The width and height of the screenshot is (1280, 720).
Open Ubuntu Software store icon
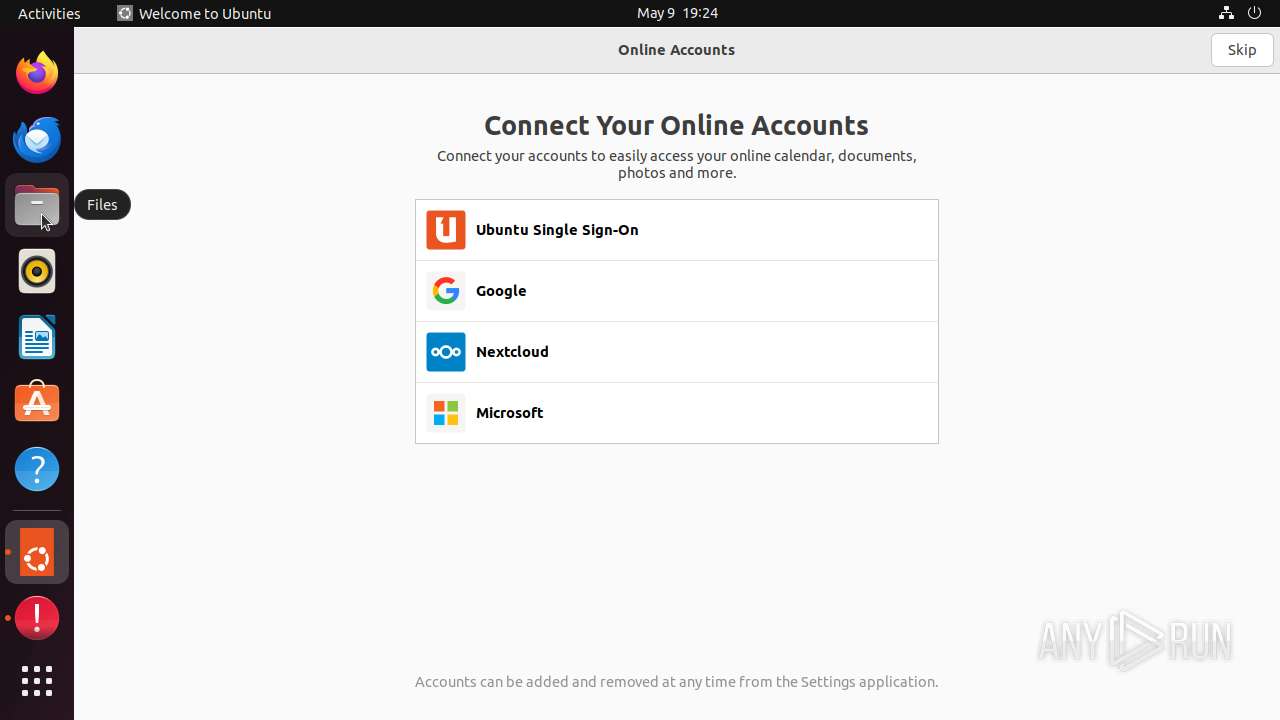point(37,403)
